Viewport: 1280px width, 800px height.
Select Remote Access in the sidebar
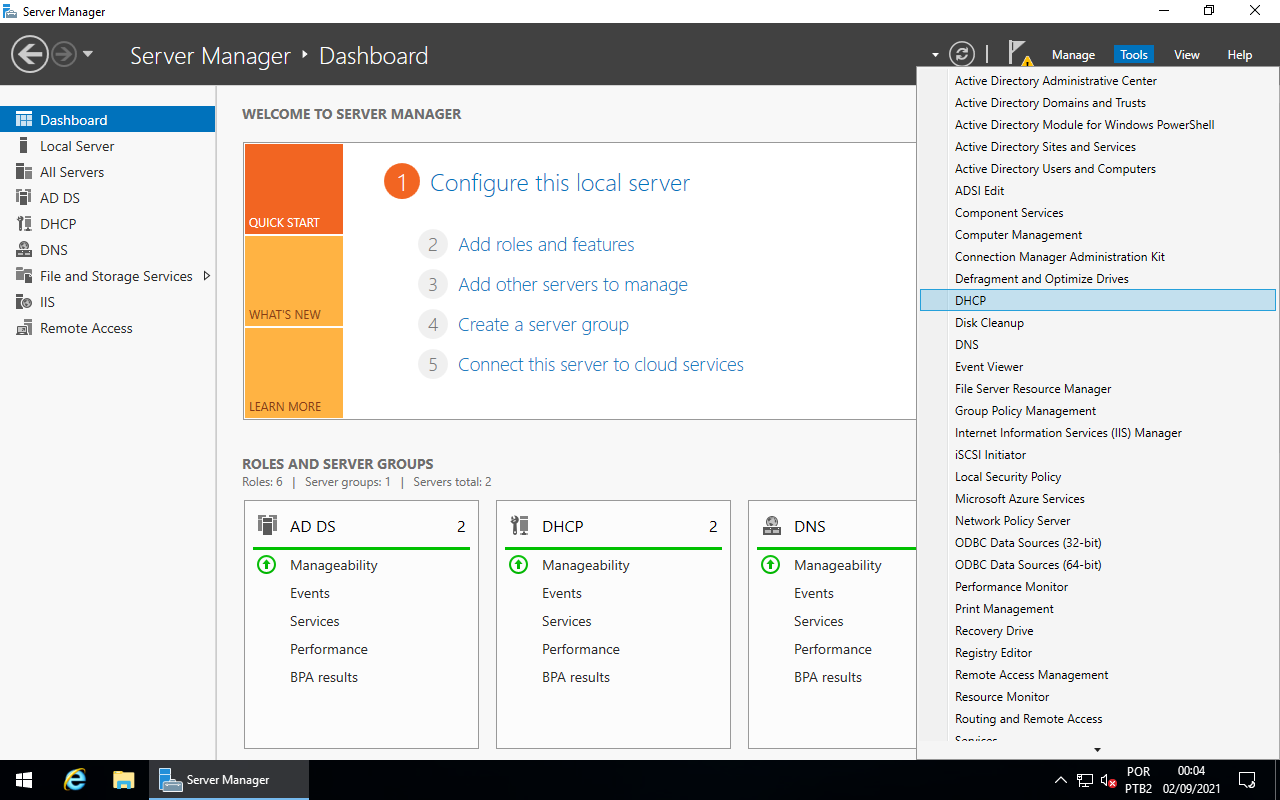click(x=86, y=328)
